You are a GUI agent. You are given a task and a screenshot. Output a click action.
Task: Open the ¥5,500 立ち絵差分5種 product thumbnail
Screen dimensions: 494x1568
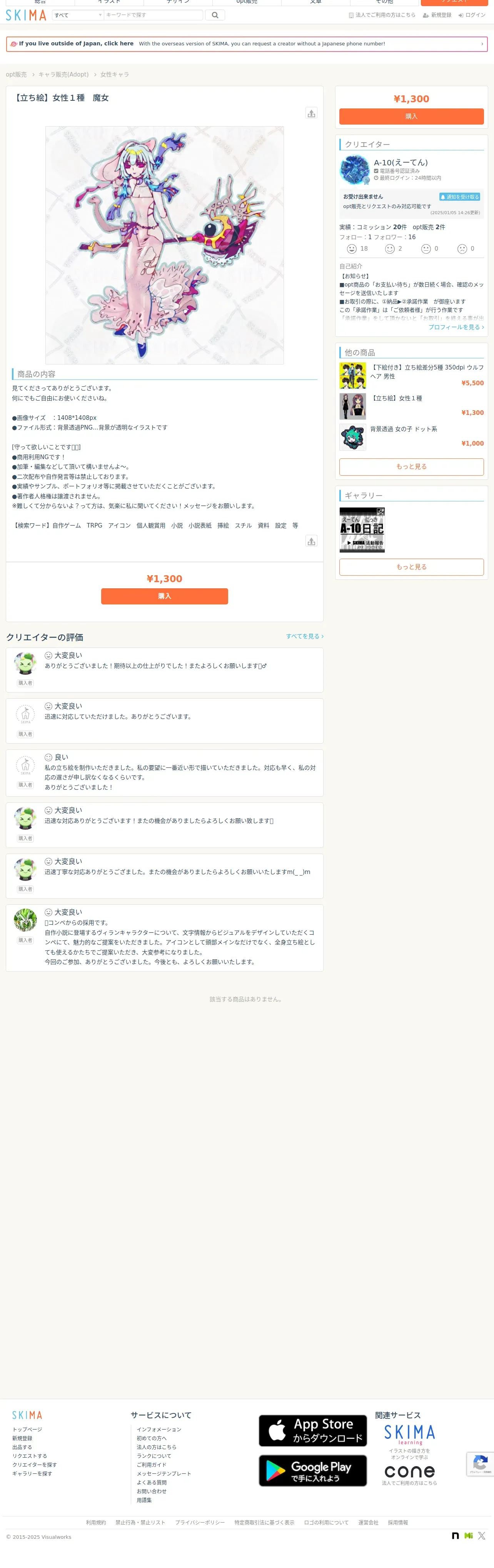[x=353, y=376]
